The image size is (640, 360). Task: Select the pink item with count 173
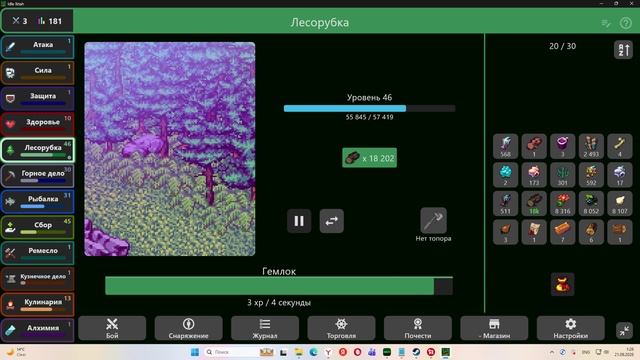point(534,175)
